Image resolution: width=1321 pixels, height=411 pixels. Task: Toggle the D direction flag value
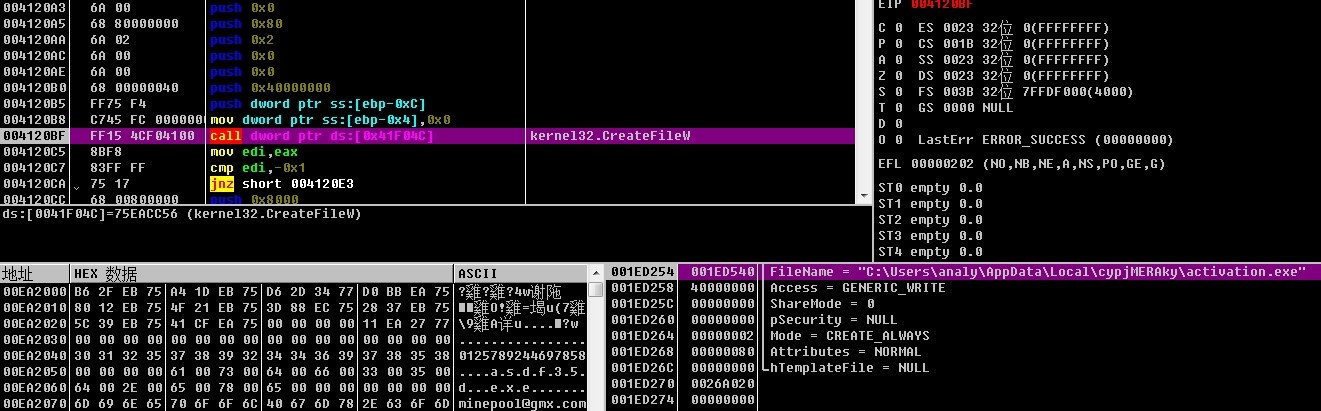pyautogui.click(x=898, y=124)
